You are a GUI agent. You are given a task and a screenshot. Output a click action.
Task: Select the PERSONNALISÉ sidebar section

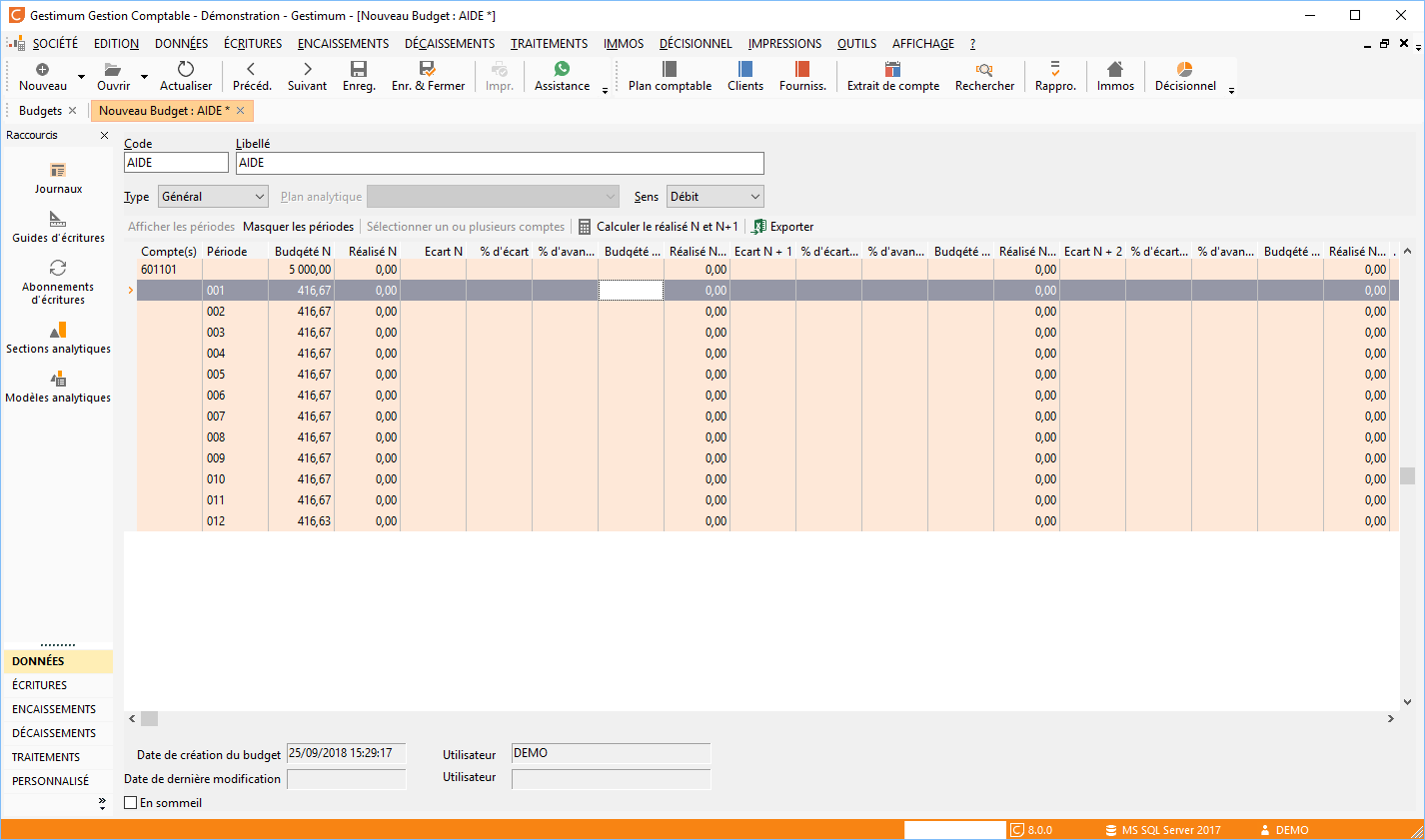pyautogui.click(x=58, y=781)
